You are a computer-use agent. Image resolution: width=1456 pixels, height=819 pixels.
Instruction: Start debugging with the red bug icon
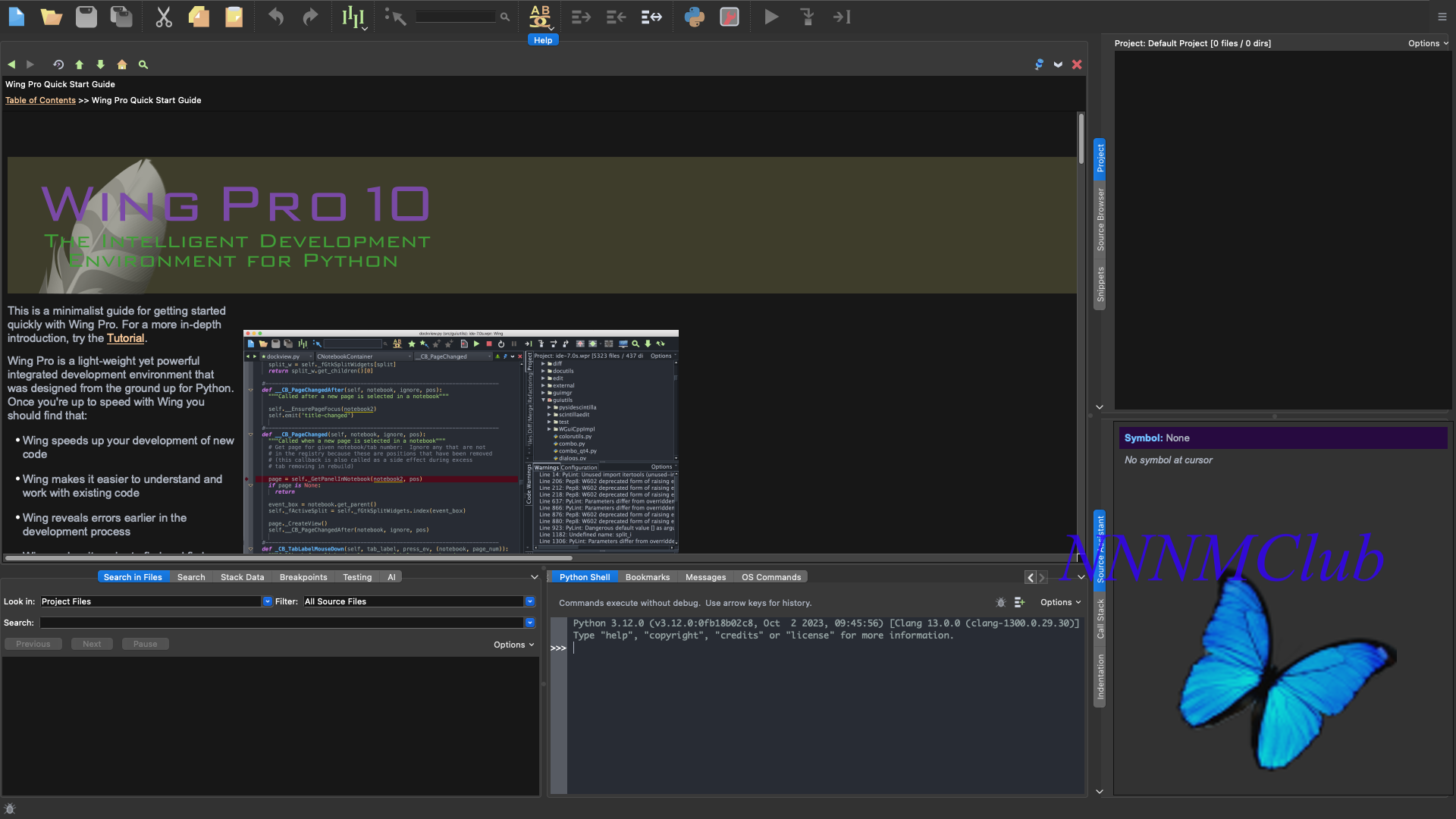point(729,17)
